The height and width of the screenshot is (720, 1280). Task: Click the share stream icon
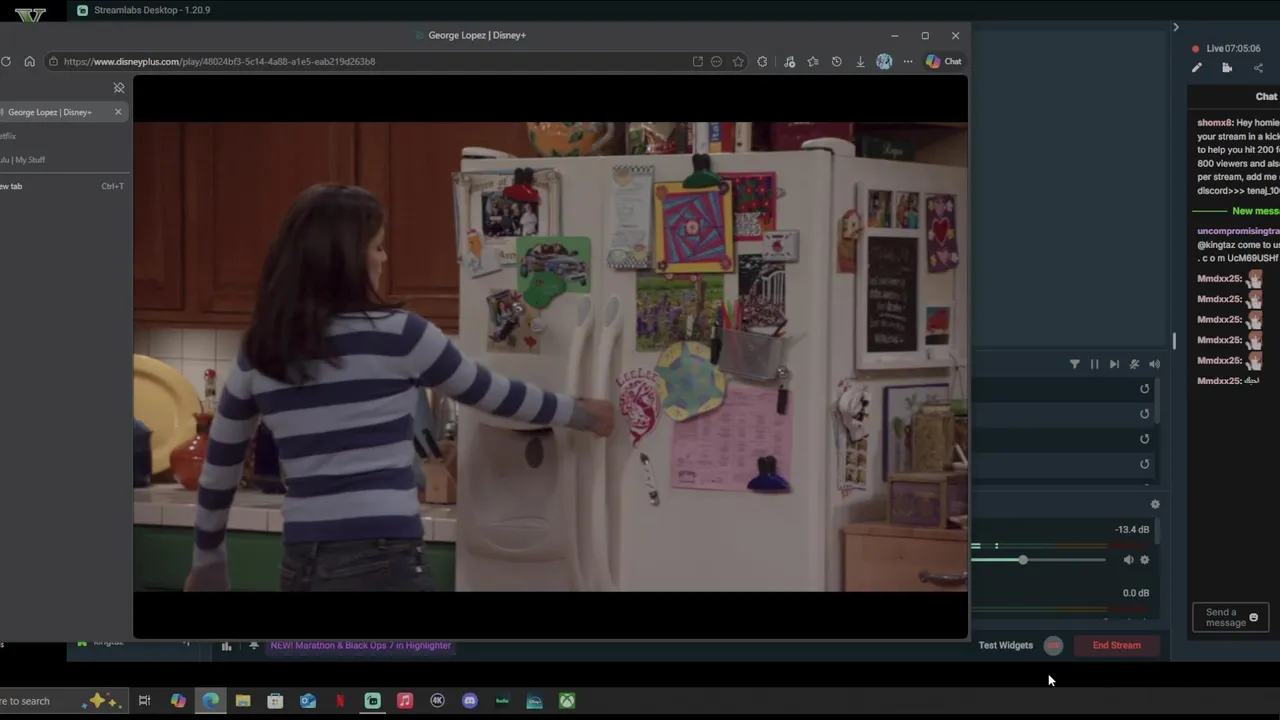coord(1258,68)
